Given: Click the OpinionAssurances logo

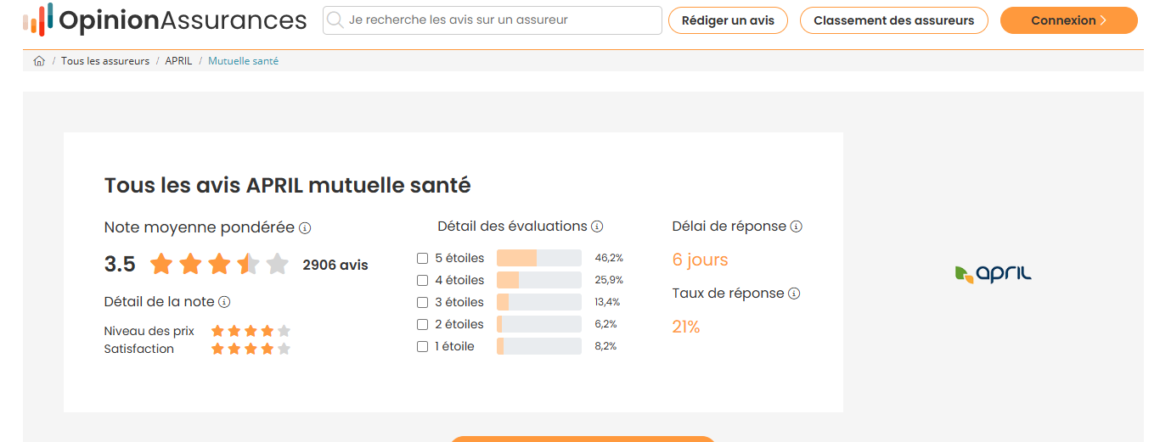Looking at the screenshot, I should click(164, 20).
